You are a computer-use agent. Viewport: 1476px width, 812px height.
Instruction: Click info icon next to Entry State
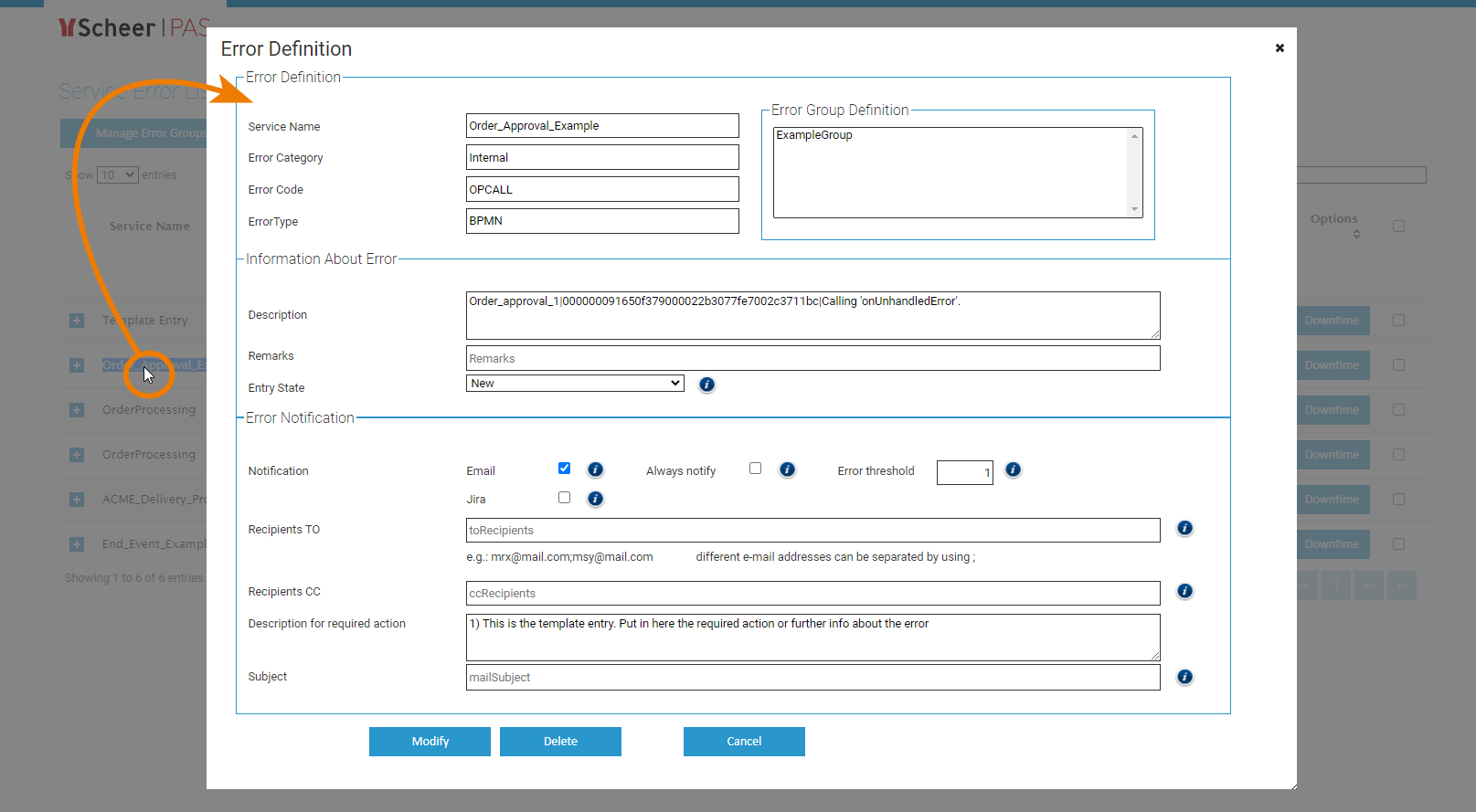(x=706, y=385)
